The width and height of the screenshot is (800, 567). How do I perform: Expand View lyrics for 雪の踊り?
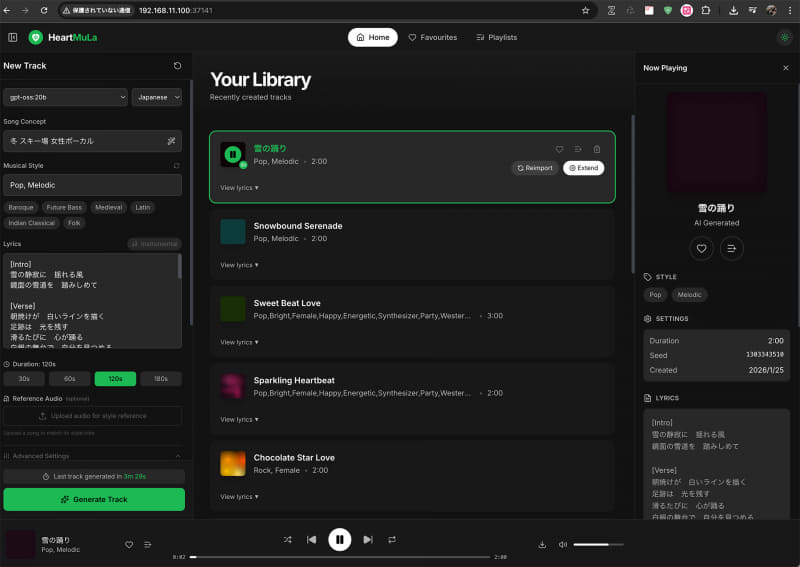239,188
